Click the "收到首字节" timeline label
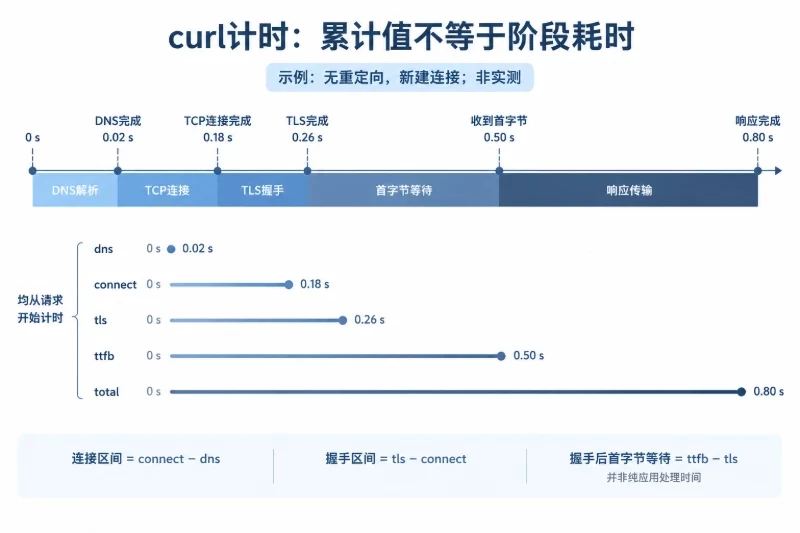This screenshot has width=800, height=533. (499, 121)
